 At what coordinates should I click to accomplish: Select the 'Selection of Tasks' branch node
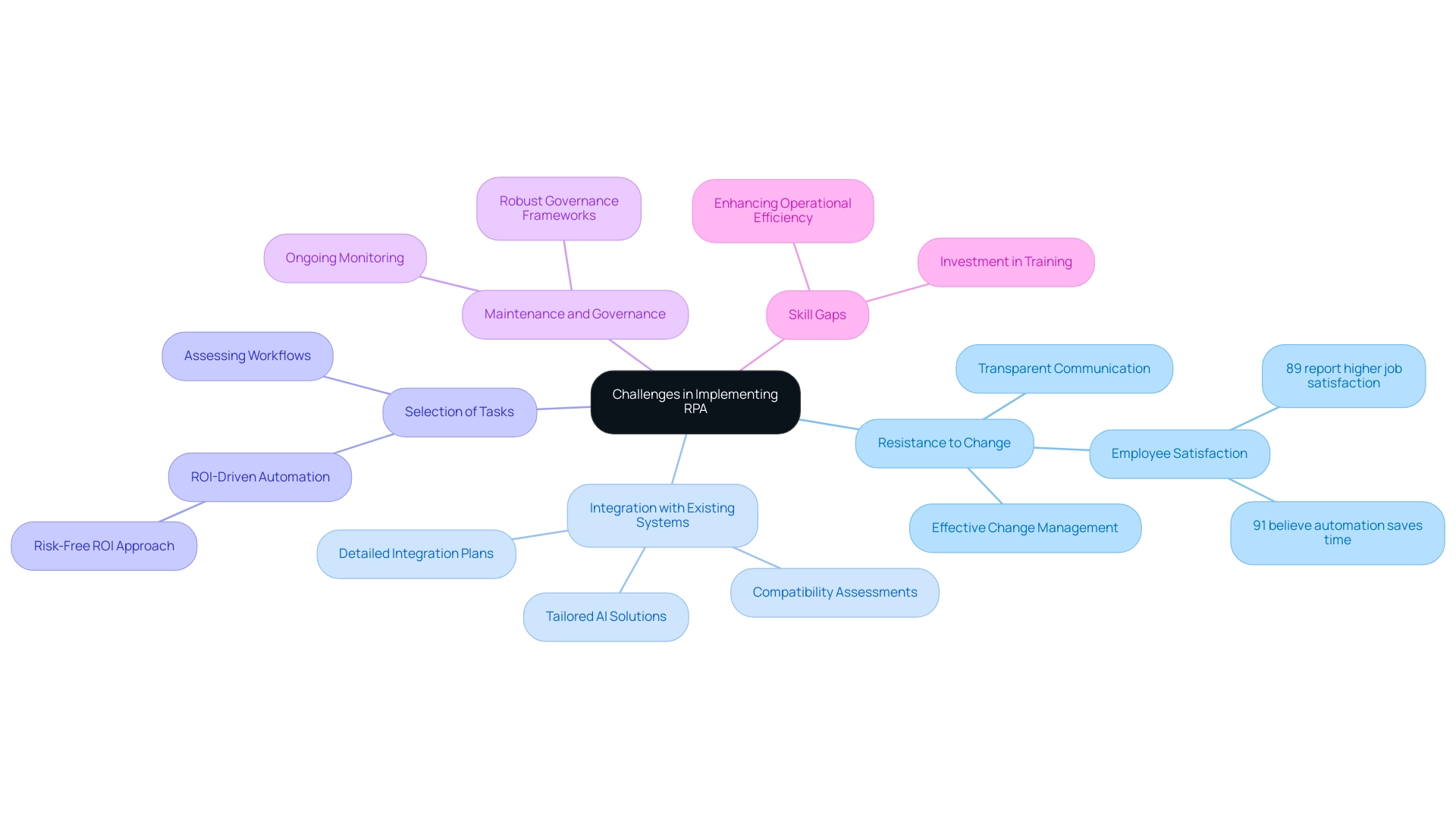[x=458, y=411]
